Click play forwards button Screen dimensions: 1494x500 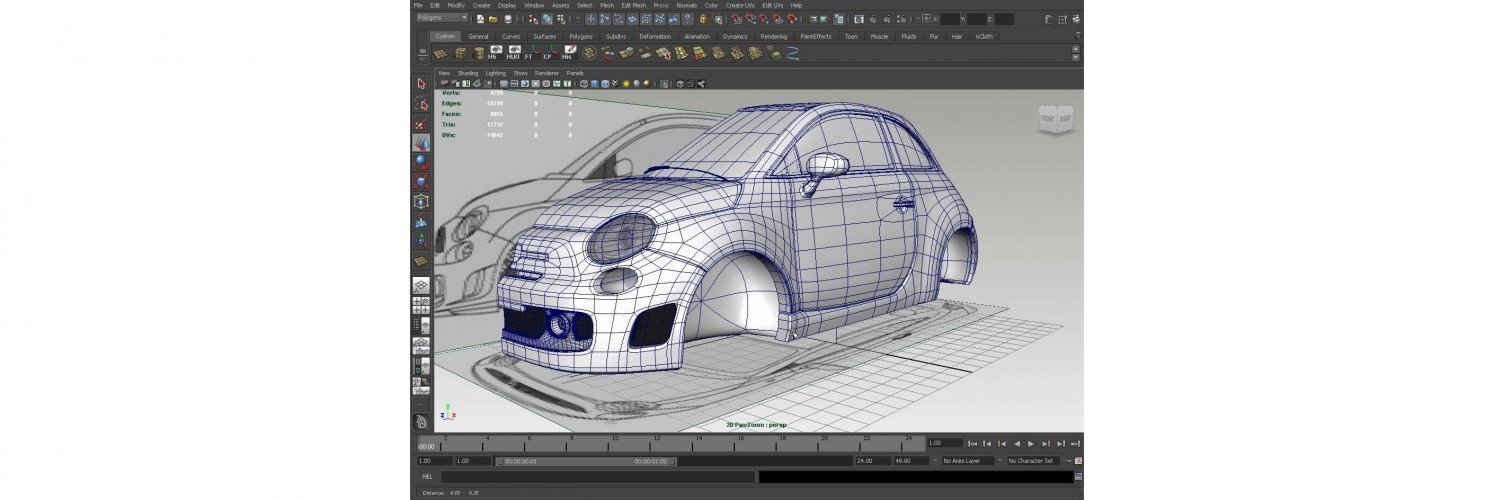[x=1030, y=443]
